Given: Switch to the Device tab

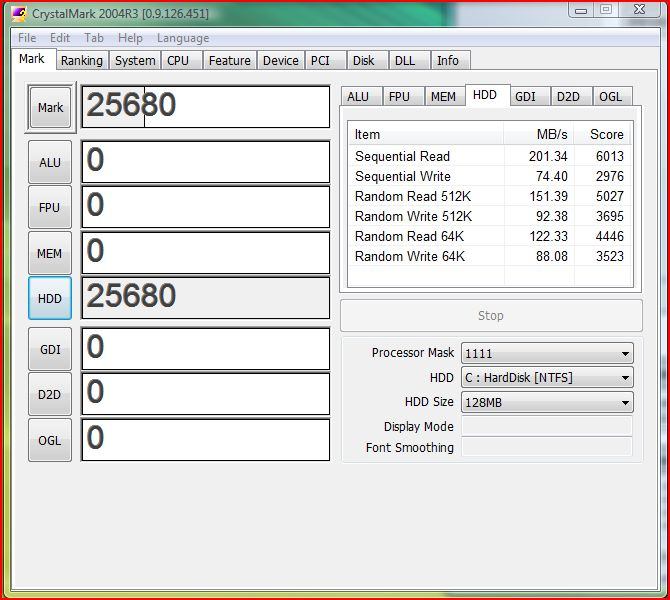Looking at the screenshot, I should click(281, 60).
